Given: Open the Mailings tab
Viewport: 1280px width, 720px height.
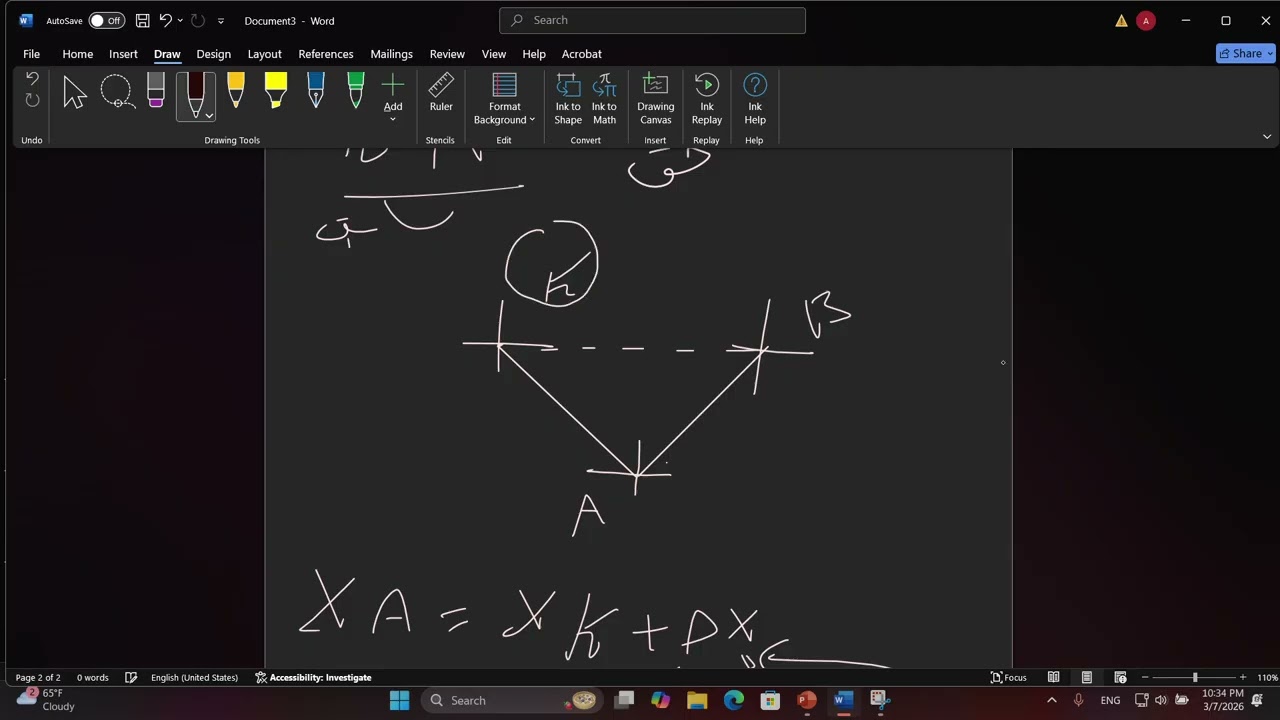Looking at the screenshot, I should 391,54.
